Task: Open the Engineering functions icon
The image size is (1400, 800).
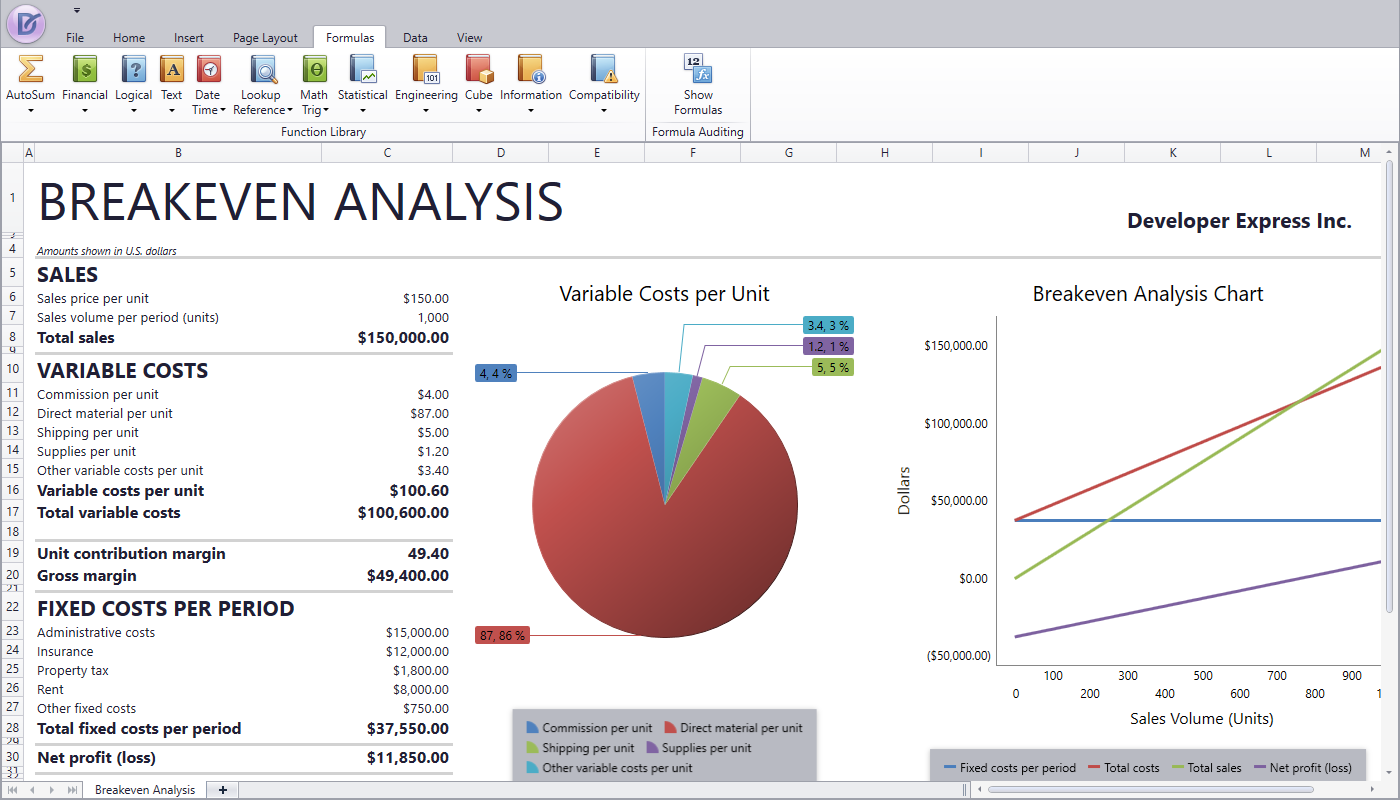Action: 426,69
